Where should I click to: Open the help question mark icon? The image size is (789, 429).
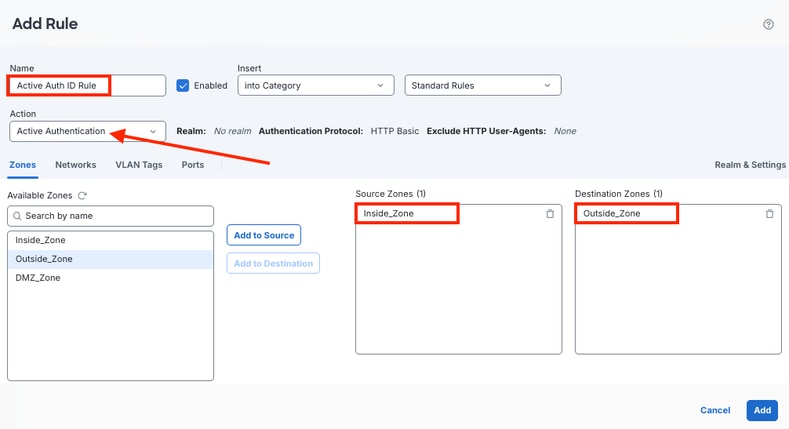click(768, 24)
